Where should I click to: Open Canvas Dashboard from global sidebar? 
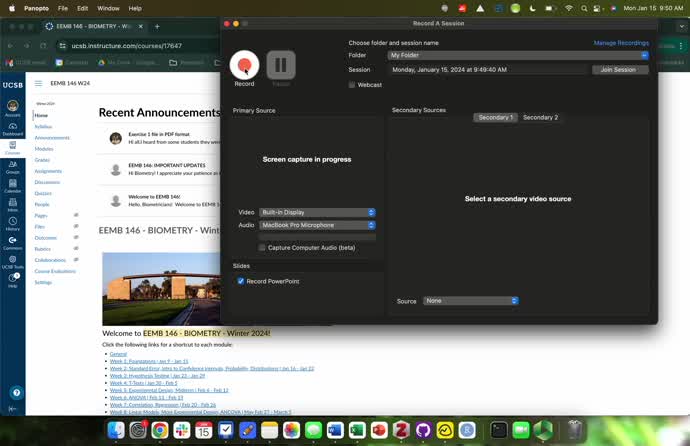pos(12,128)
